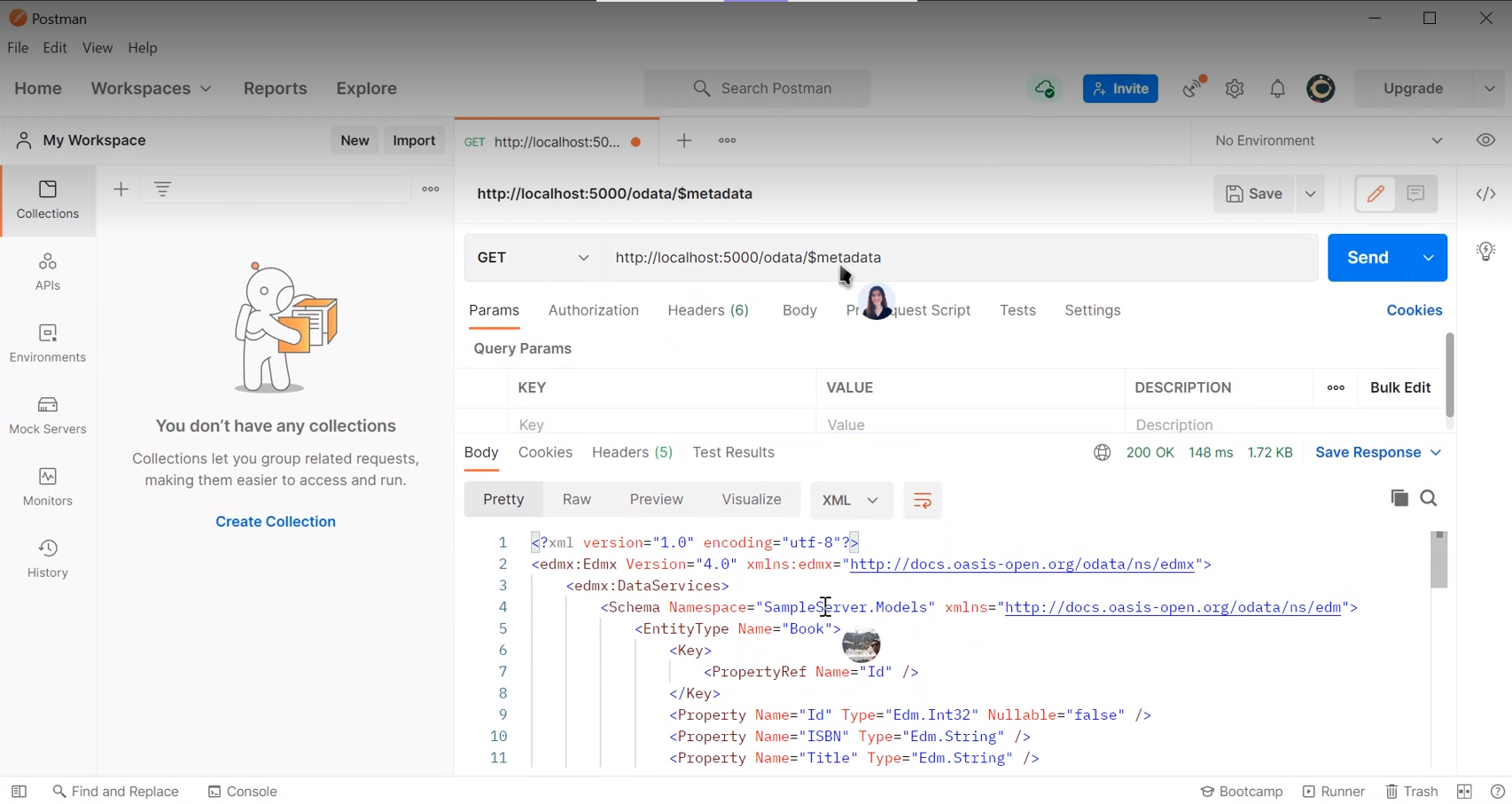
Task: Copy the response body
Action: (1399, 497)
